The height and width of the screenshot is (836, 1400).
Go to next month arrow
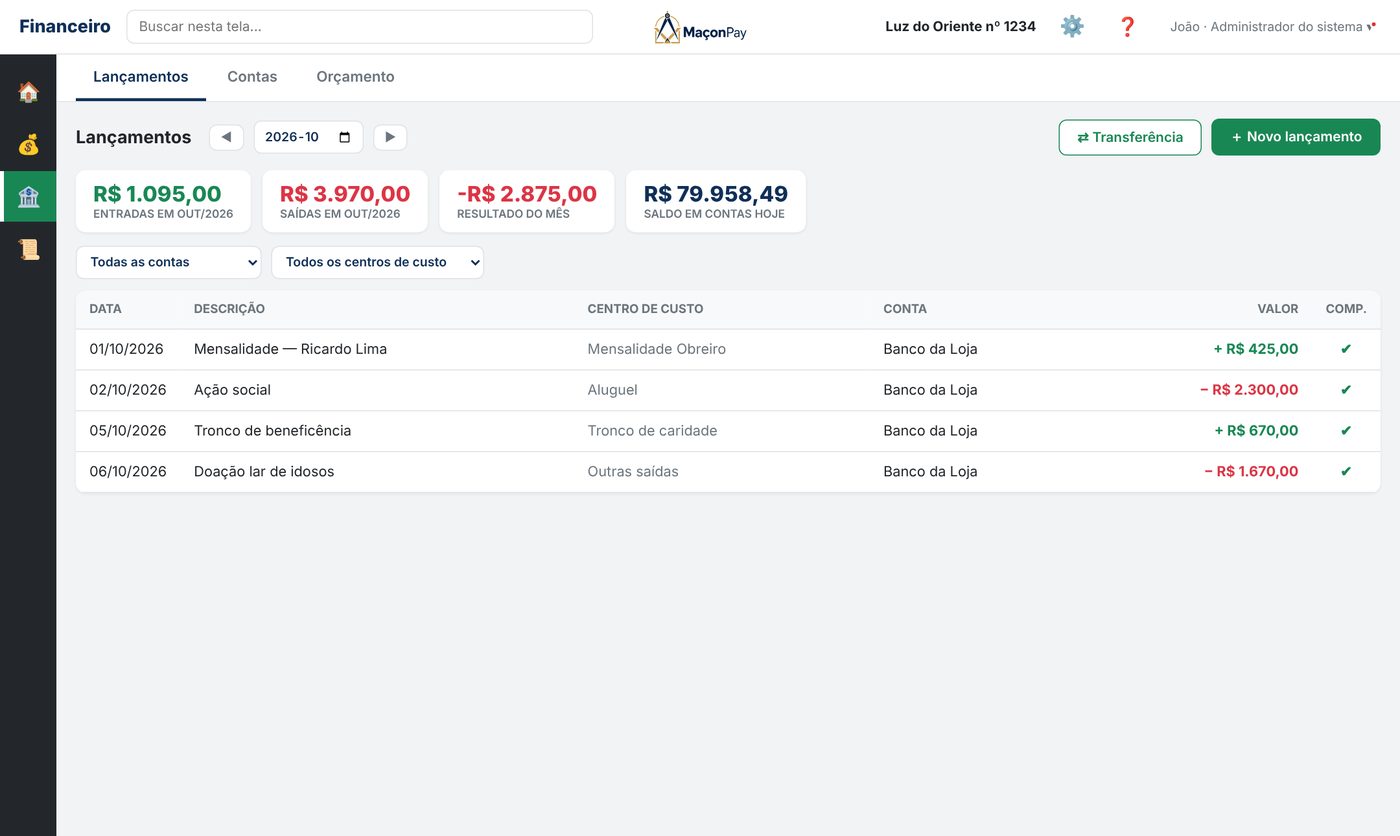tap(390, 137)
